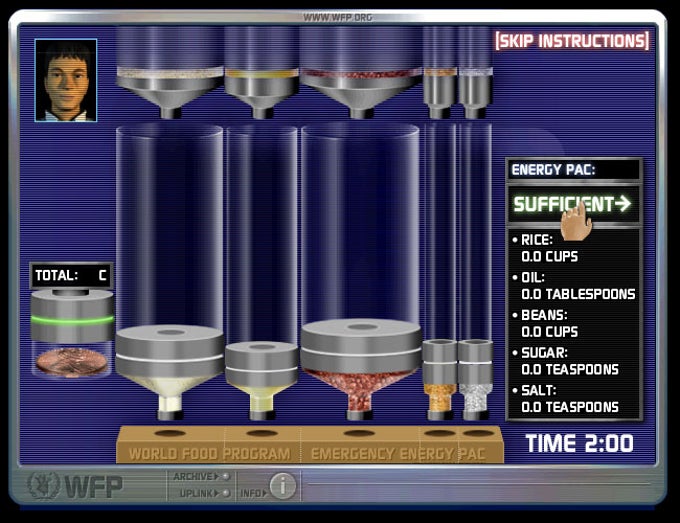Click the beans hole in the cardboard box
The height and width of the screenshot is (523, 680).
(x=359, y=433)
